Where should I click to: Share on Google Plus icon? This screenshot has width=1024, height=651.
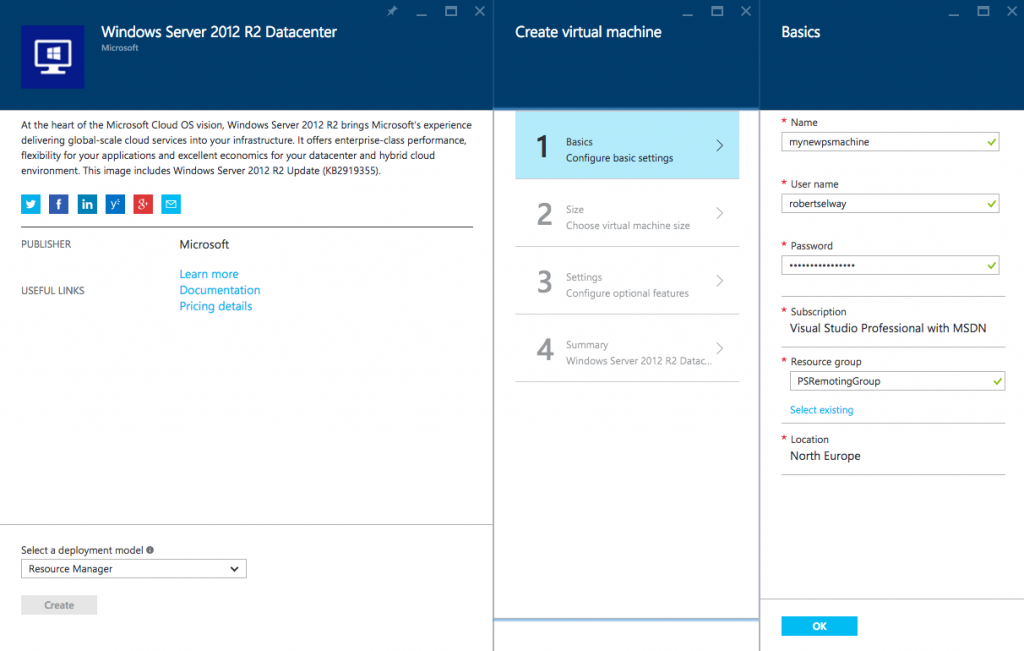click(143, 205)
